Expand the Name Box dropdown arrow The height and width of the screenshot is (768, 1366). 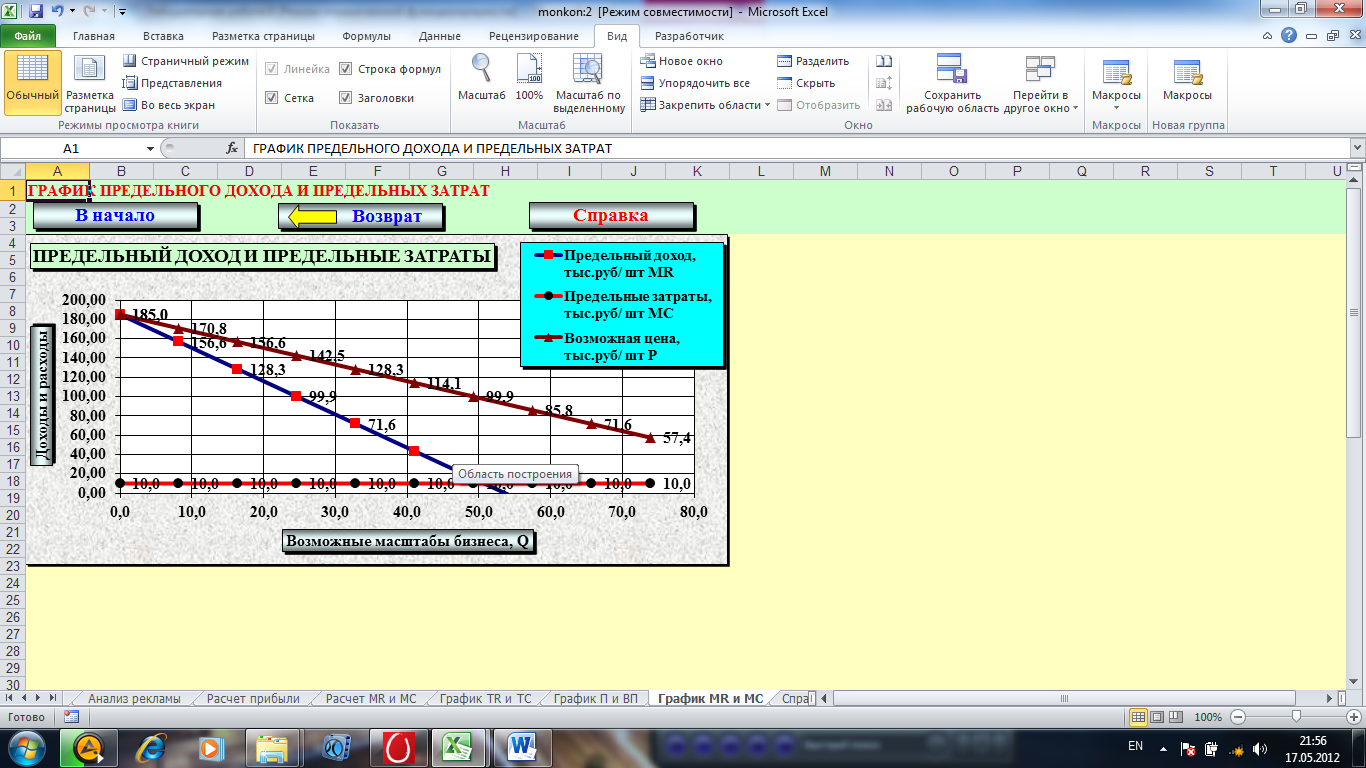click(151, 148)
